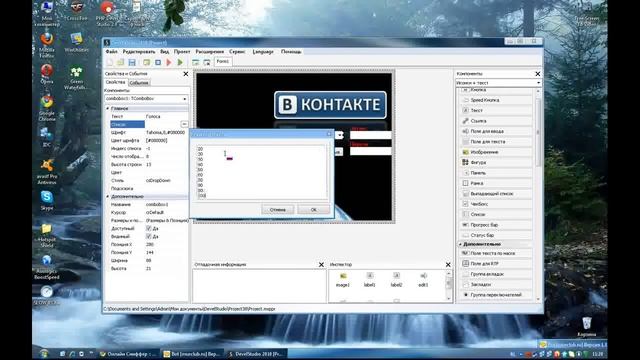Screen dimensions: 640x360
Task: Select the Выпадающий список component
Action: click(x=497, y=194)
